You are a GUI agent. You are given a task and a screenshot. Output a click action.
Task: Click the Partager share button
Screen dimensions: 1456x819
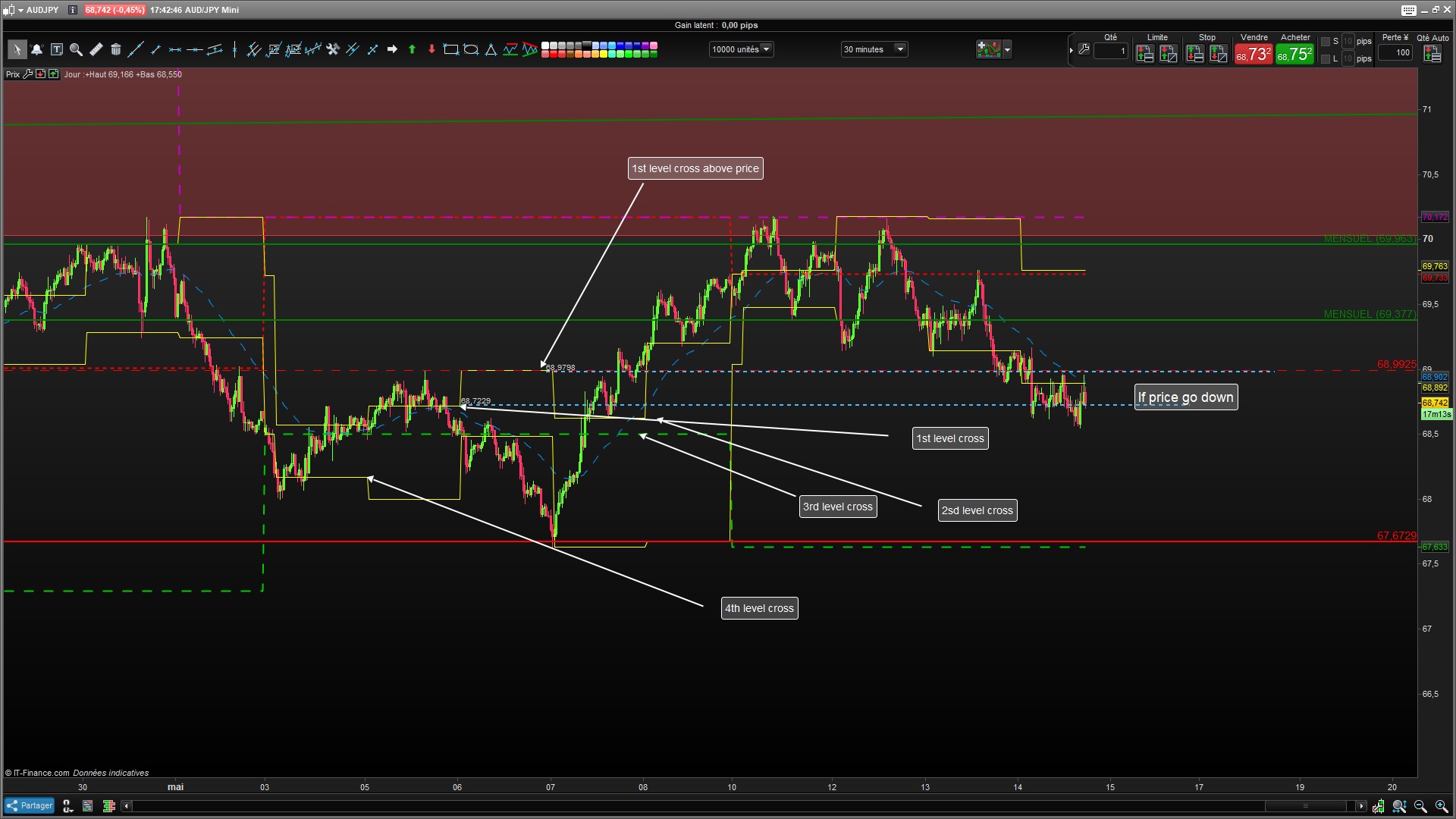tap(30, 805)
